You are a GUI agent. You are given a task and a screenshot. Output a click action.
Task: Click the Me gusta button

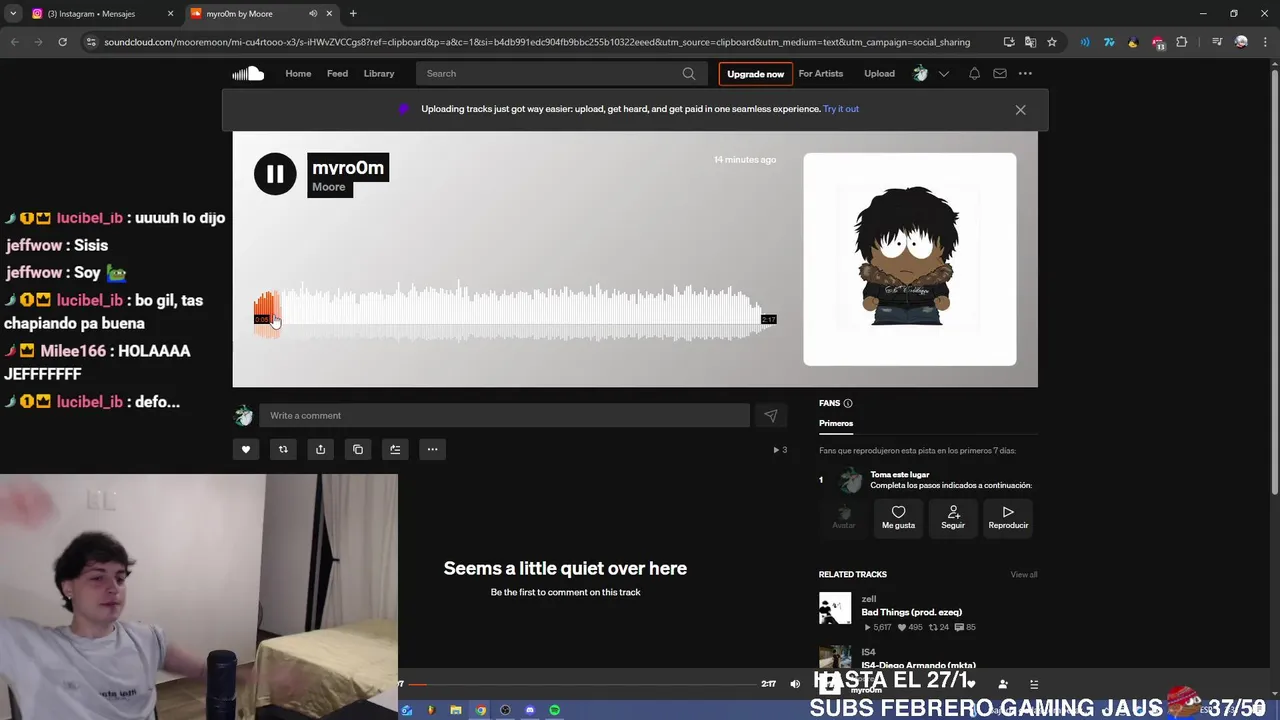pyautogui.click(x=898, y=517)
